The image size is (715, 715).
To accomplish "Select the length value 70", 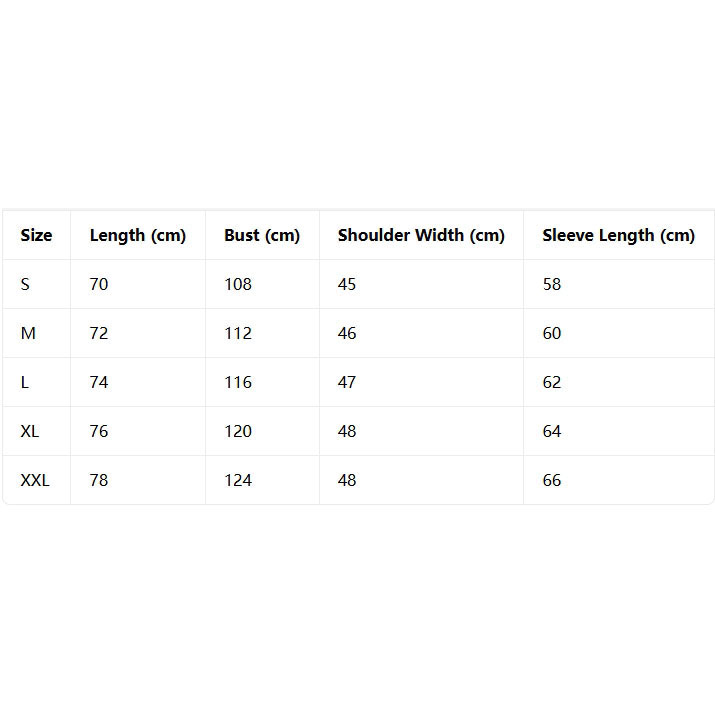I will 99,285.
